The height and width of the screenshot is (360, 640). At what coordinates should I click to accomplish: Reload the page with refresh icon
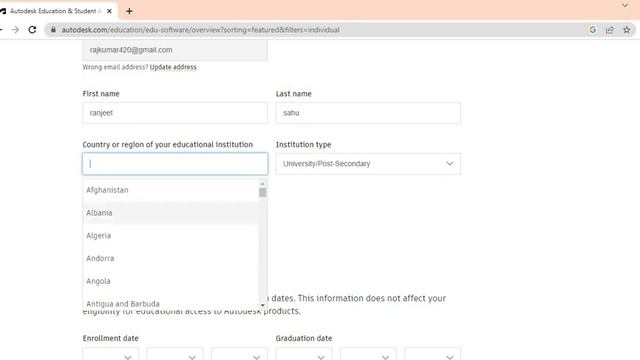coord(32,30)
